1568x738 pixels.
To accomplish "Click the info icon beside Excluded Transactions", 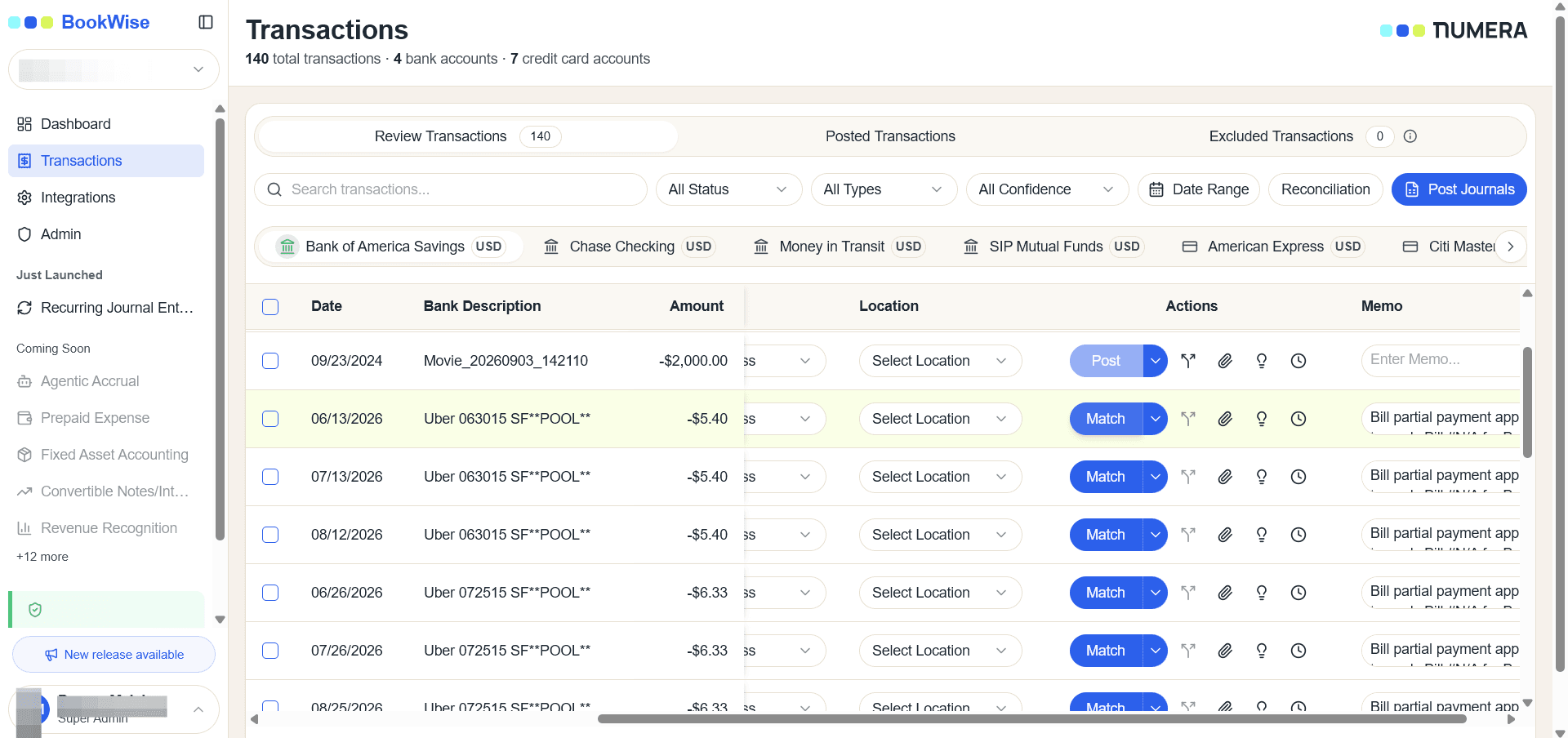I will (x=1410, y=136).
